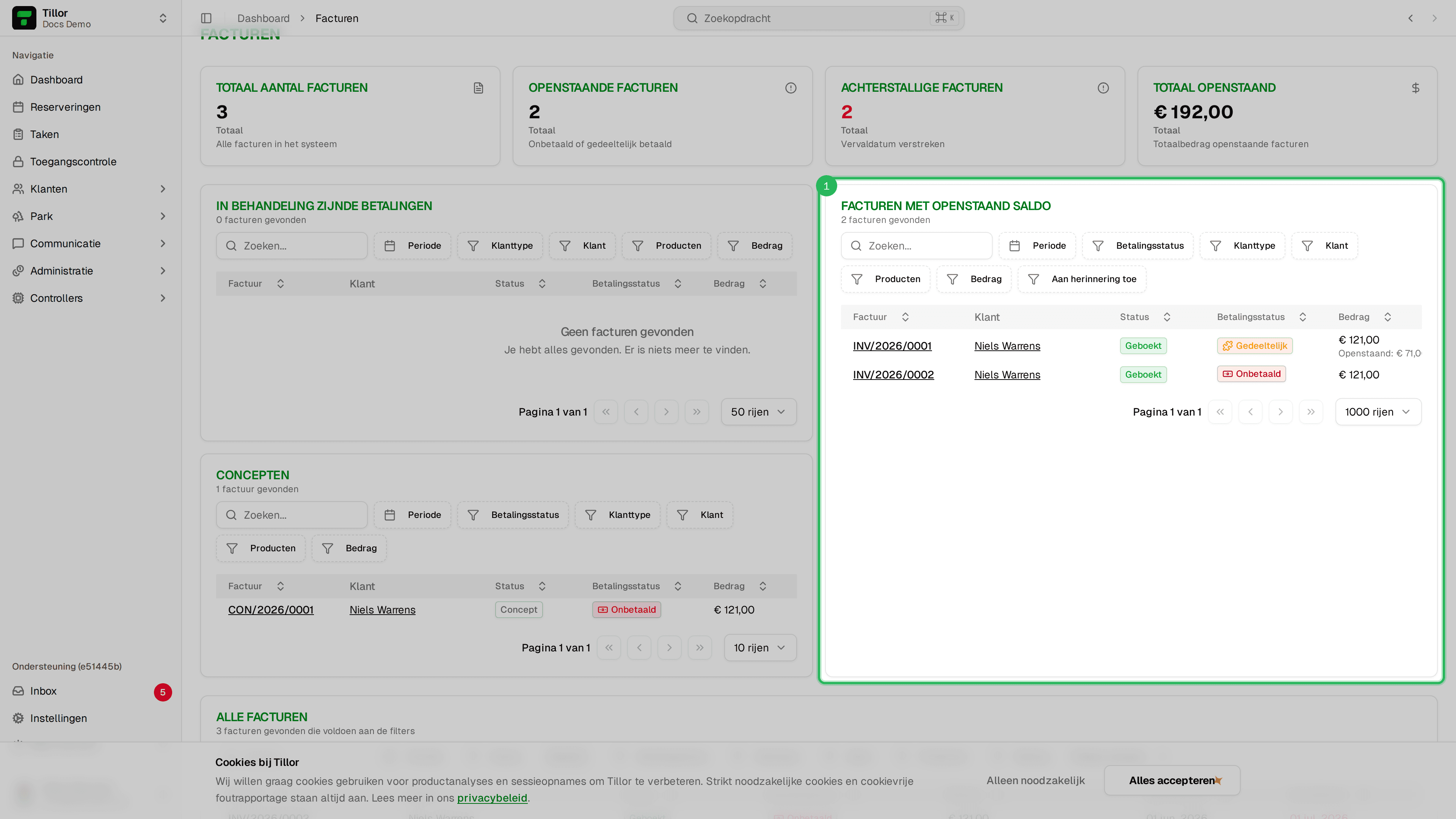This screenshot has height=819, width=1456.
Task: Open Niels Warrens in Concepten table
Action: (x=382, y=610)
